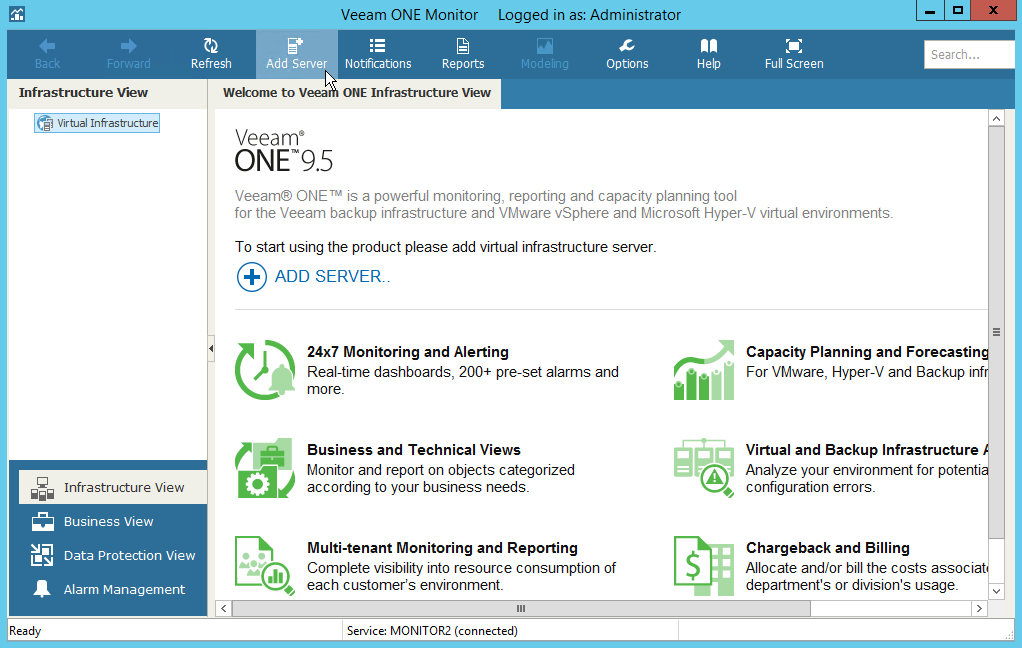Collapse the left pane with the splitter arrow
This screenshot has width=1022, height=648.
(x=211, y=349)
